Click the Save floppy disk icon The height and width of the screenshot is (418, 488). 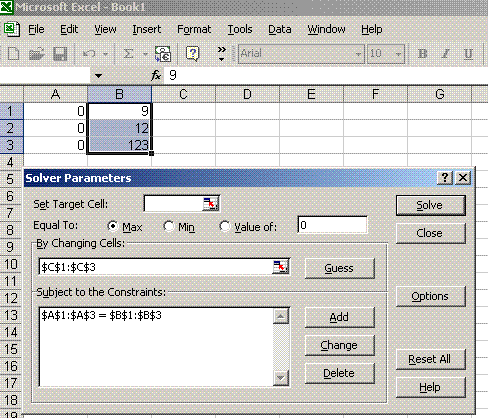60,54
